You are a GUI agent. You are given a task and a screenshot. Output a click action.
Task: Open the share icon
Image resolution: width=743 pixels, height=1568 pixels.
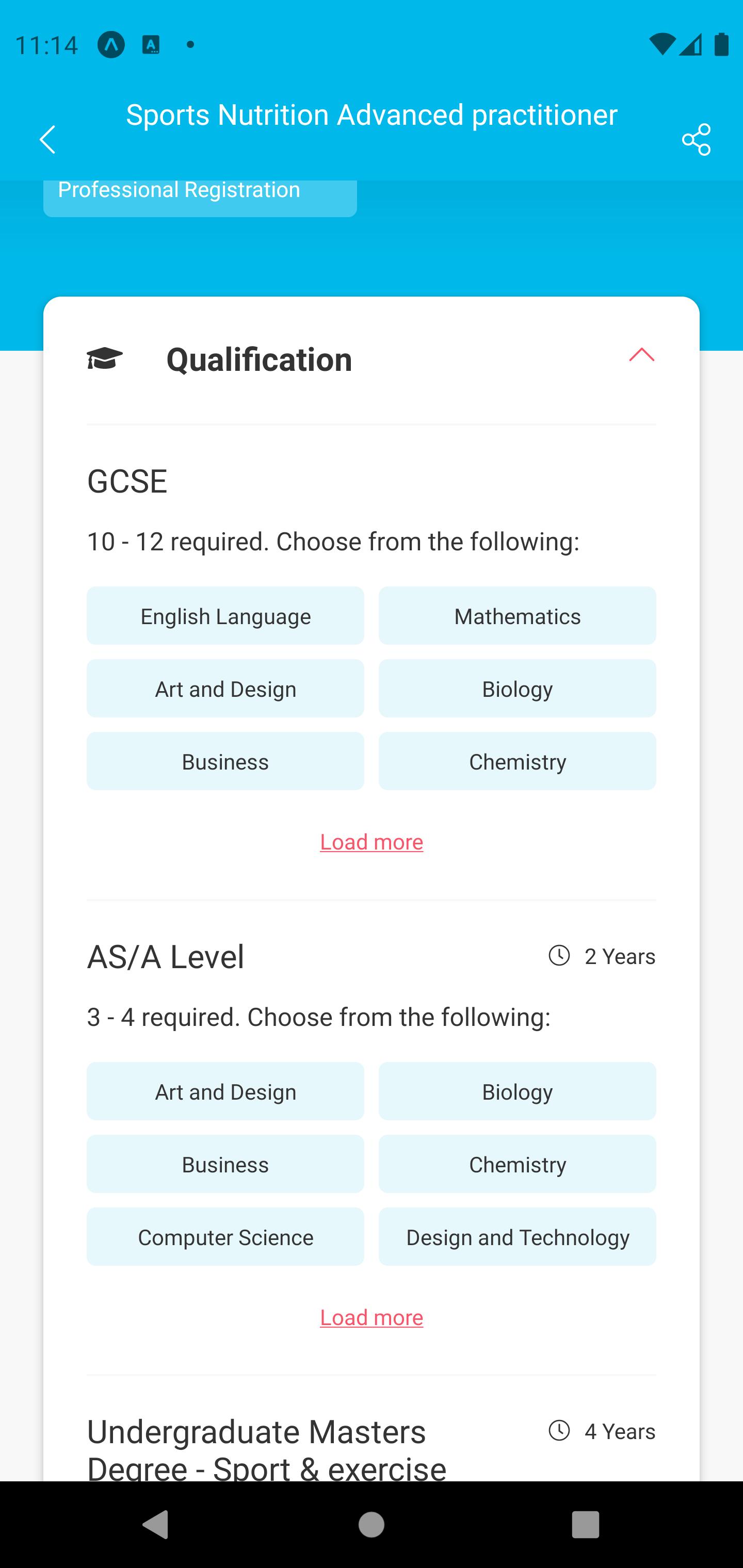pyautogui.click(x=696, y=139)
